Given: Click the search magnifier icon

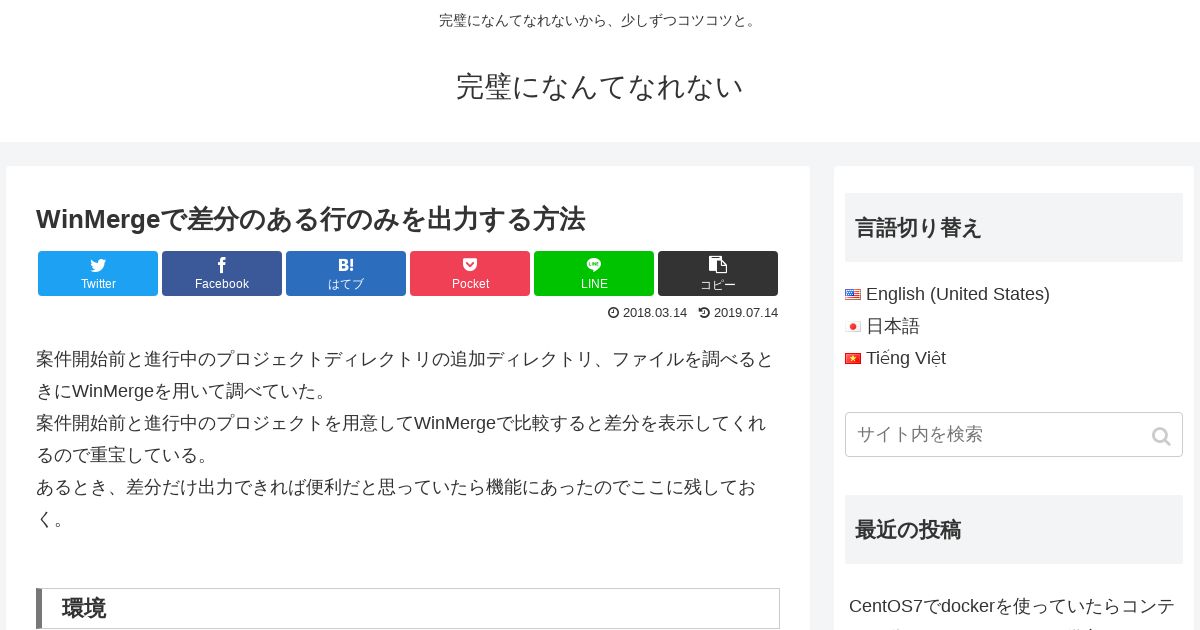Looking at the screenshot, I should click(x=1161, y=436).
